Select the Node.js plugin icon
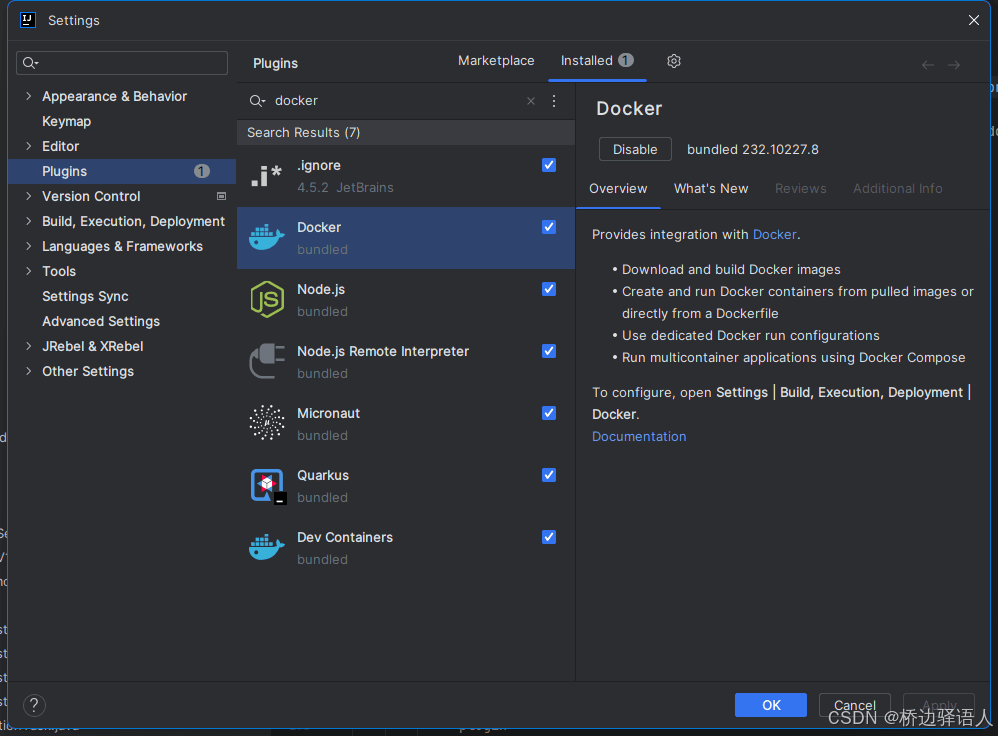The height and width of the screenshot is (736, 998). coord(267,300)
